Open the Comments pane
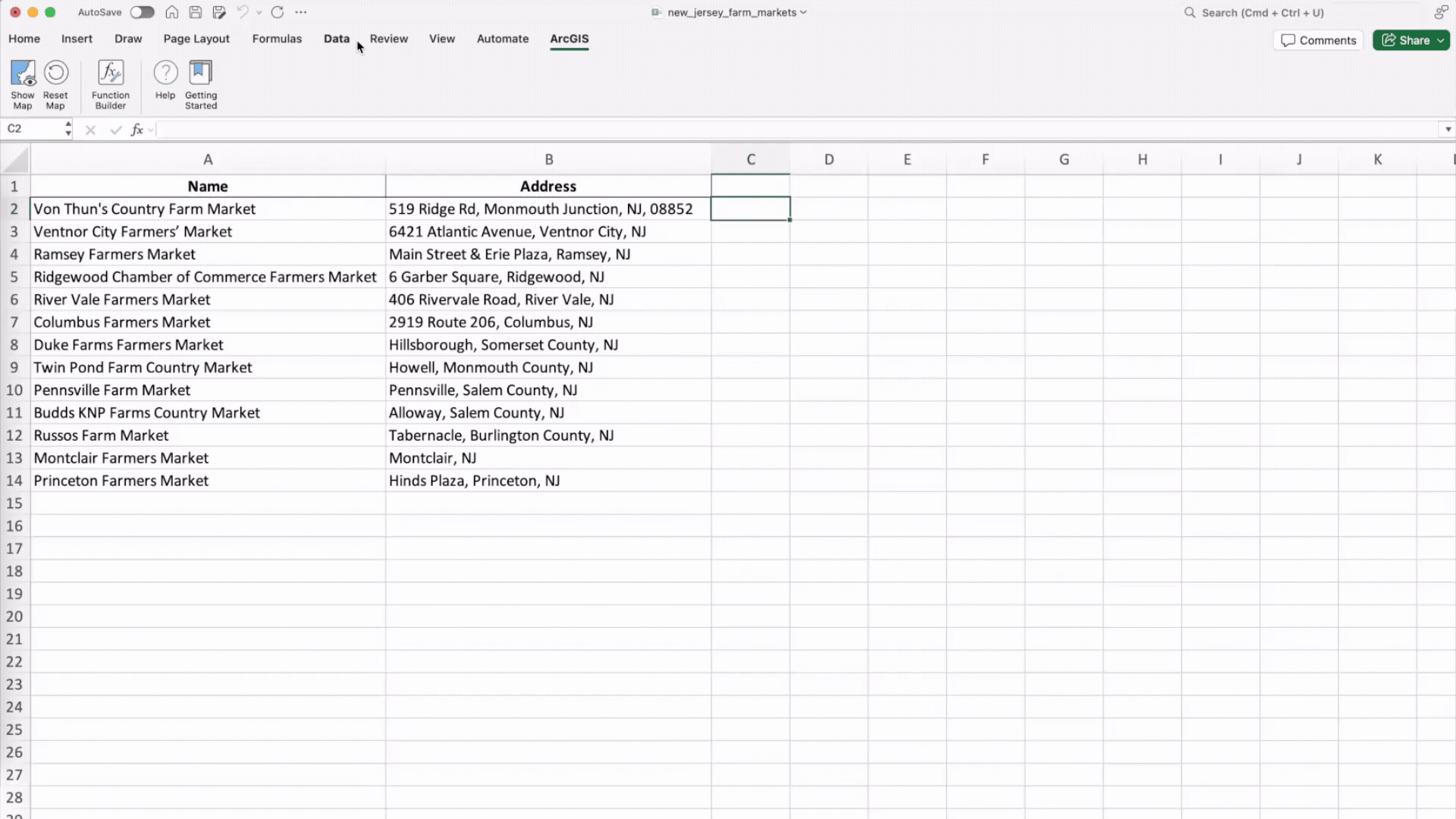The width and height of the screenshot is (1456, 819). [x=1318, y=40]
